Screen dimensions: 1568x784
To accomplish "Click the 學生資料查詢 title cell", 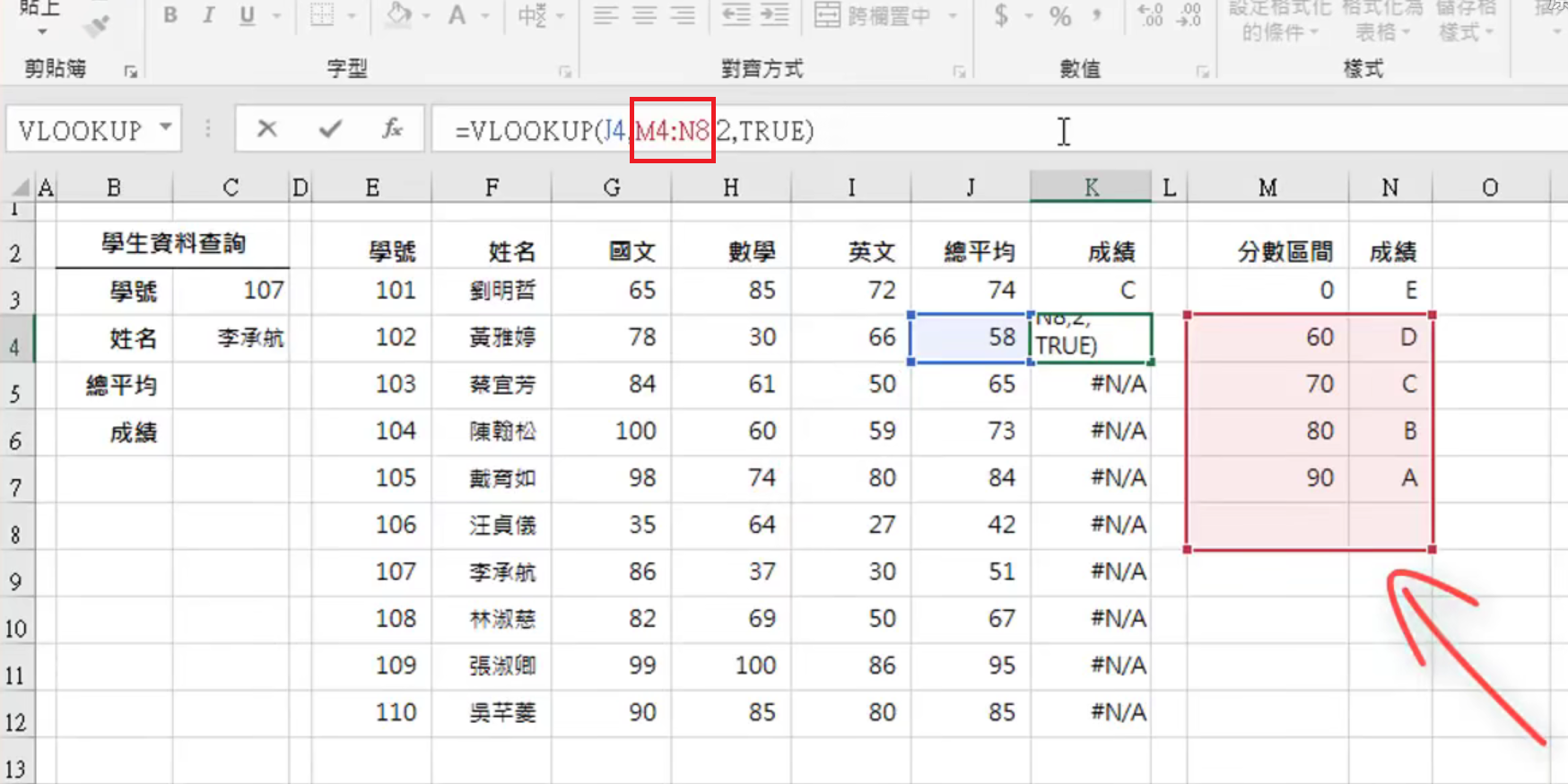I will click(x=172, y=243).
